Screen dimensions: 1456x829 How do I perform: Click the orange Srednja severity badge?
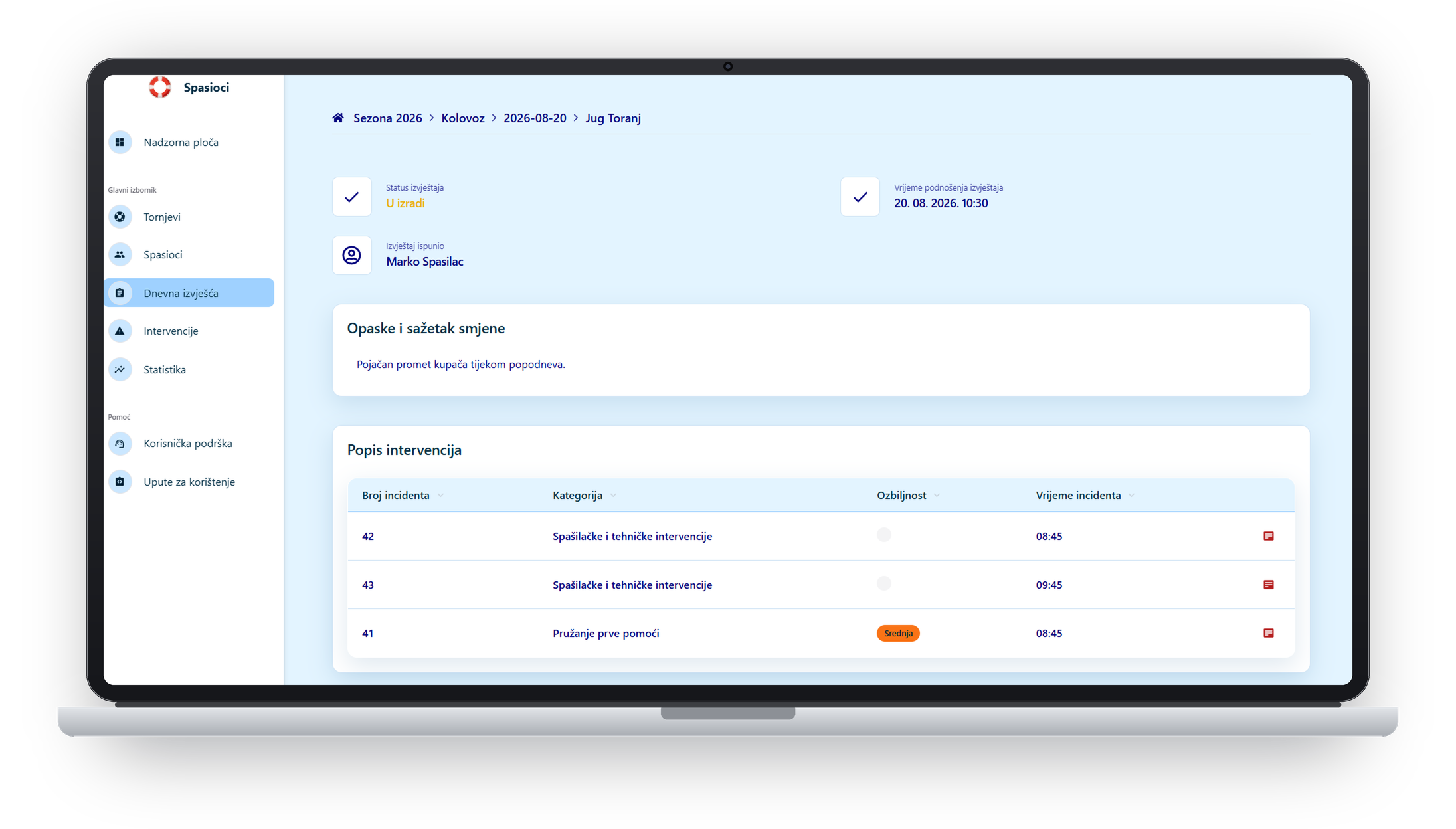click(898, 633)
